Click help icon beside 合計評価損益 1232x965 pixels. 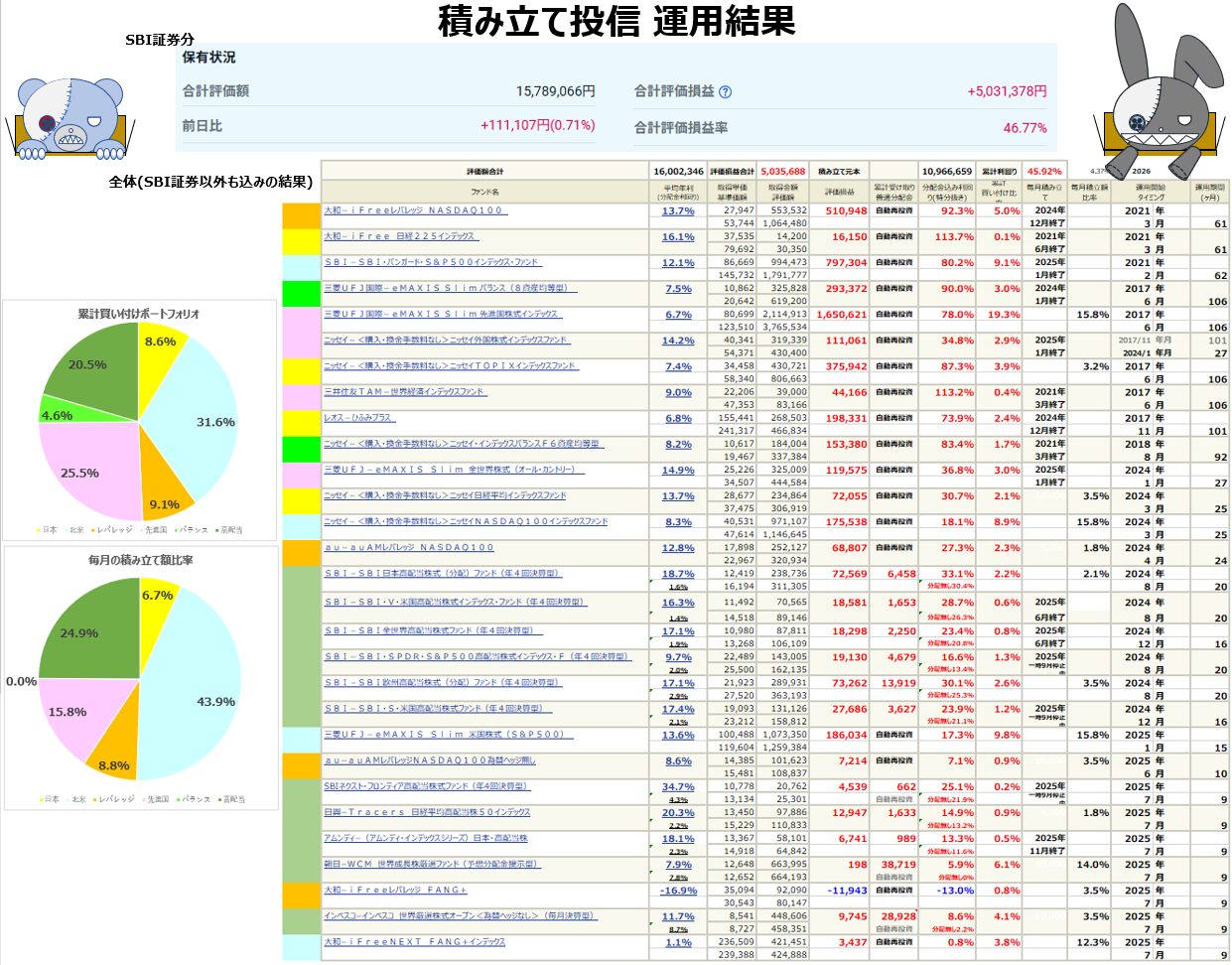725,92
